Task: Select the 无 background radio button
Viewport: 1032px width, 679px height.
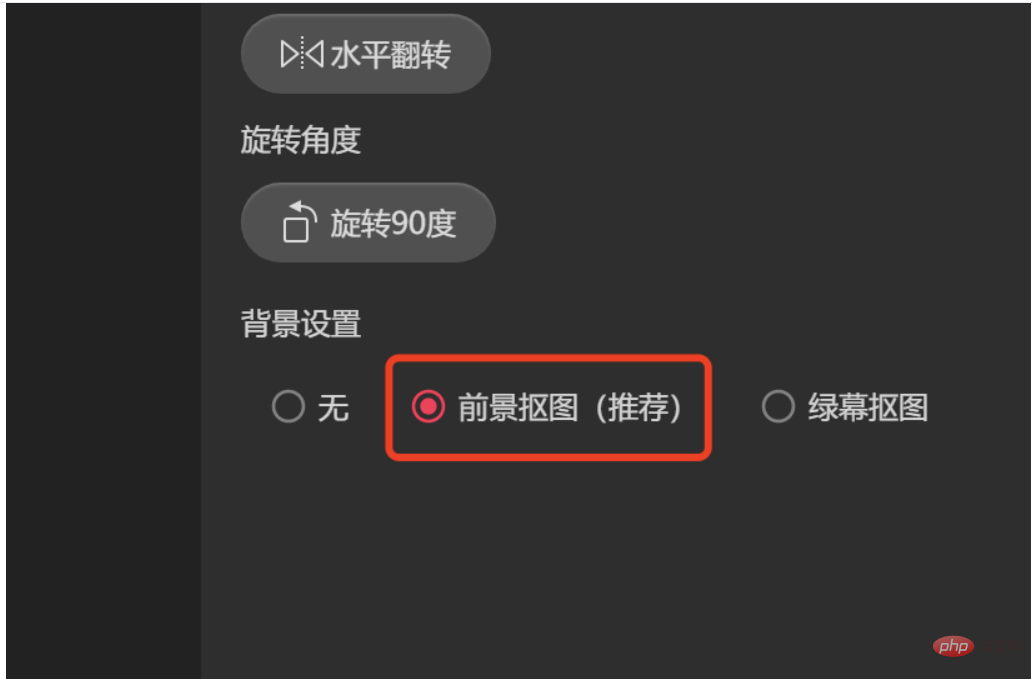Action: [x=288, y=406]
